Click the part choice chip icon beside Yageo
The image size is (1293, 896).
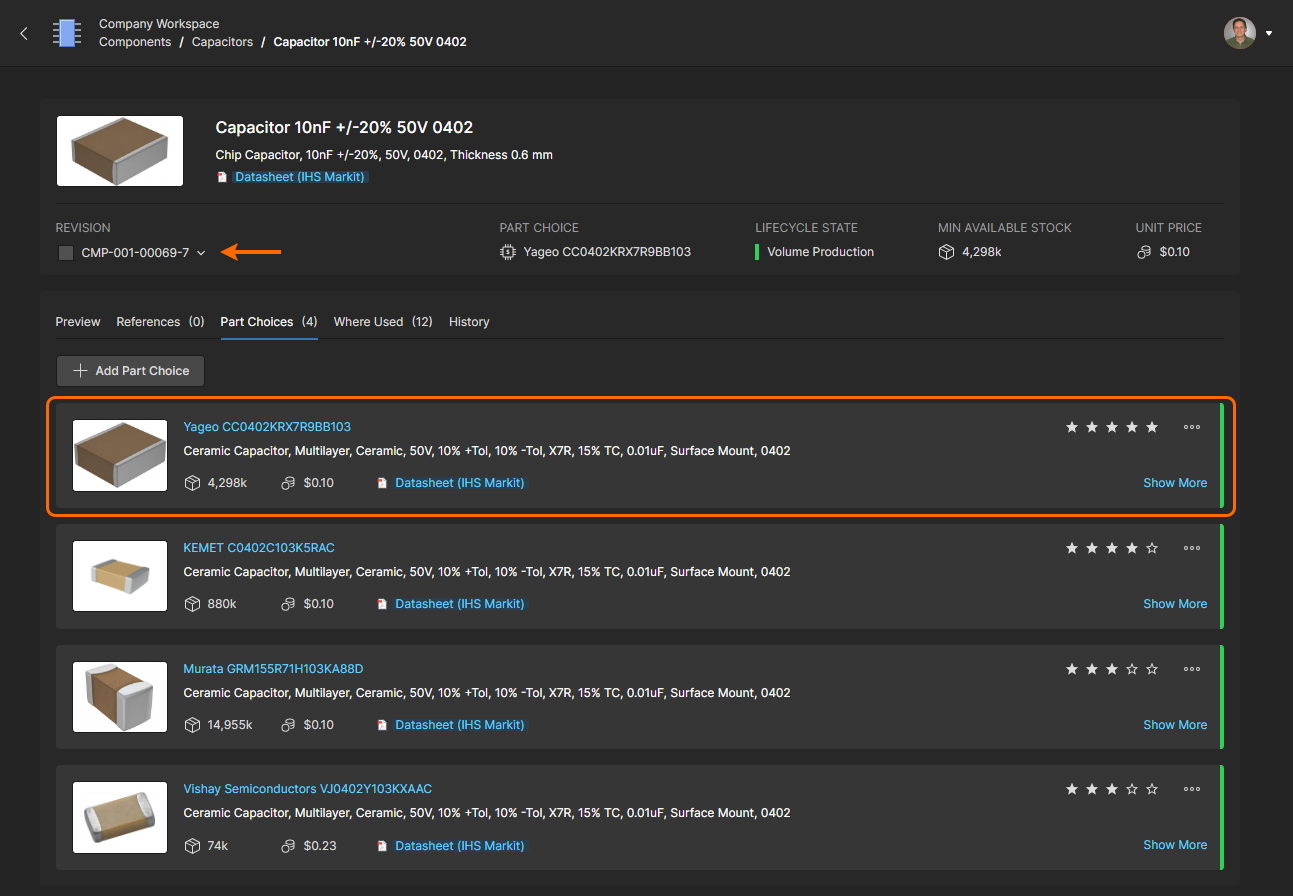[x=508, y=252]
